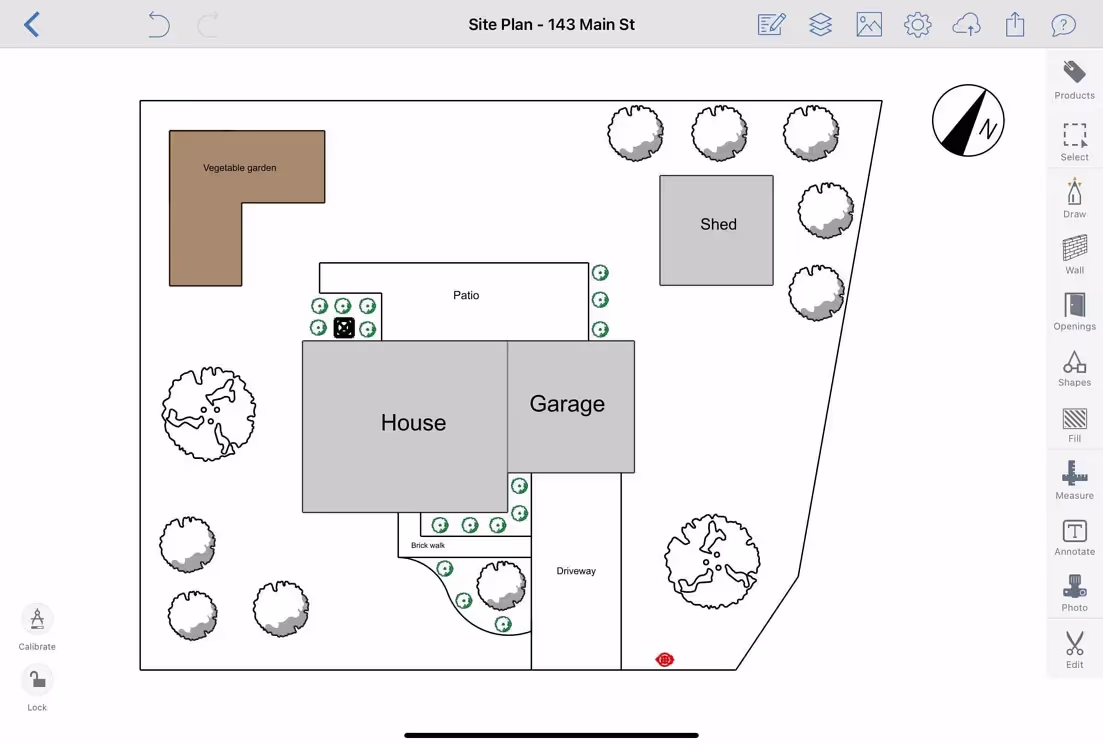Toggle the Lock padlock

(37, 689)
